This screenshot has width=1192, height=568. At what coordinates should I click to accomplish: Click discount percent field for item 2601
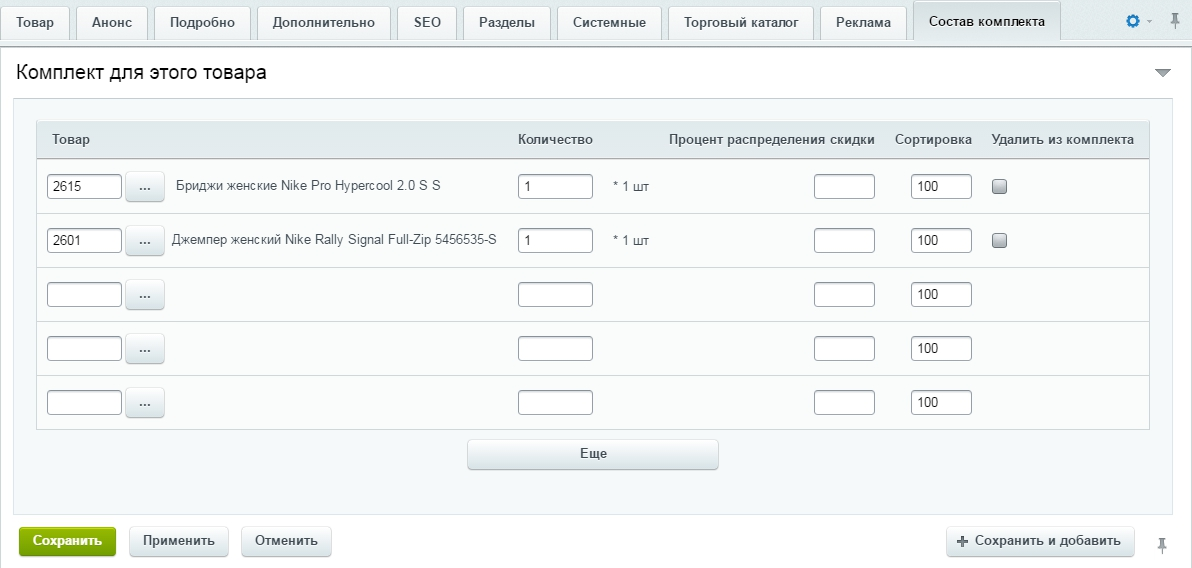(844, 240)
